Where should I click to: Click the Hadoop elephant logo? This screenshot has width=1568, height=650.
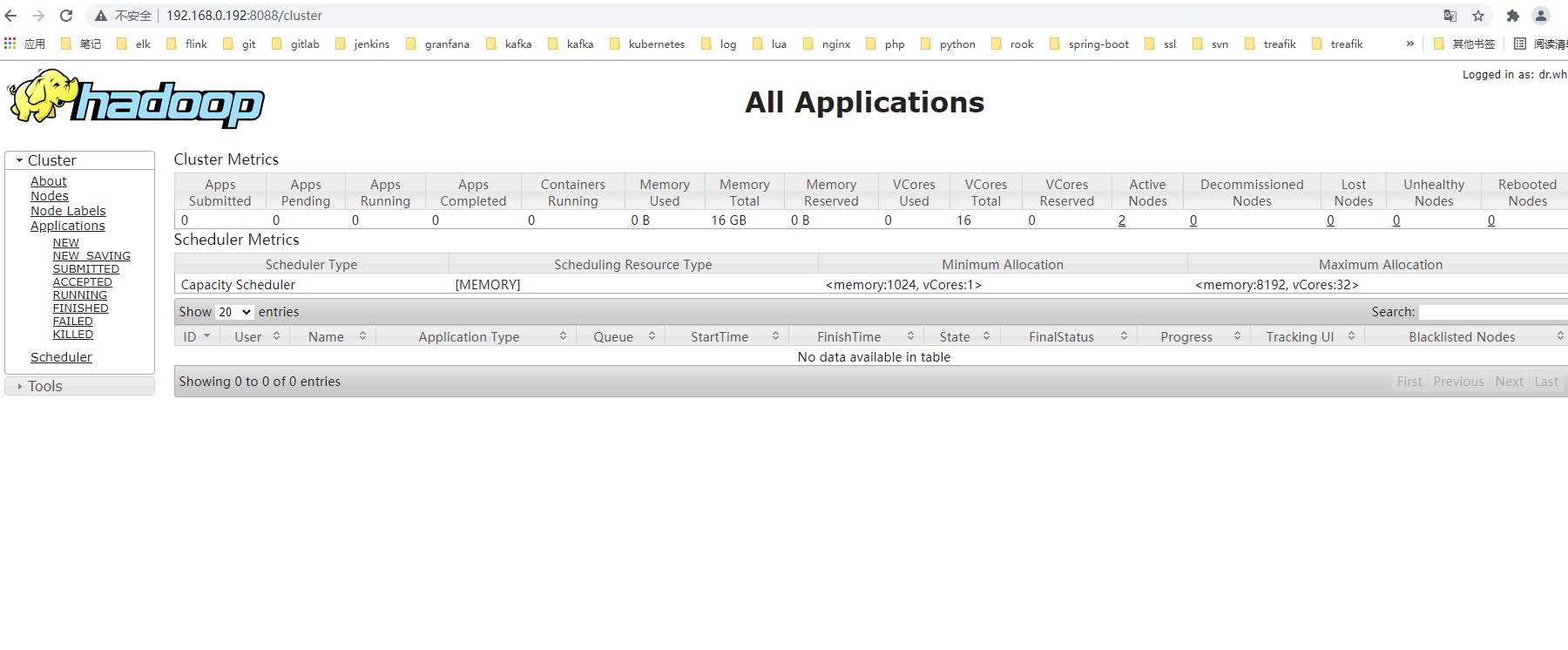click(x=136, y=99)
